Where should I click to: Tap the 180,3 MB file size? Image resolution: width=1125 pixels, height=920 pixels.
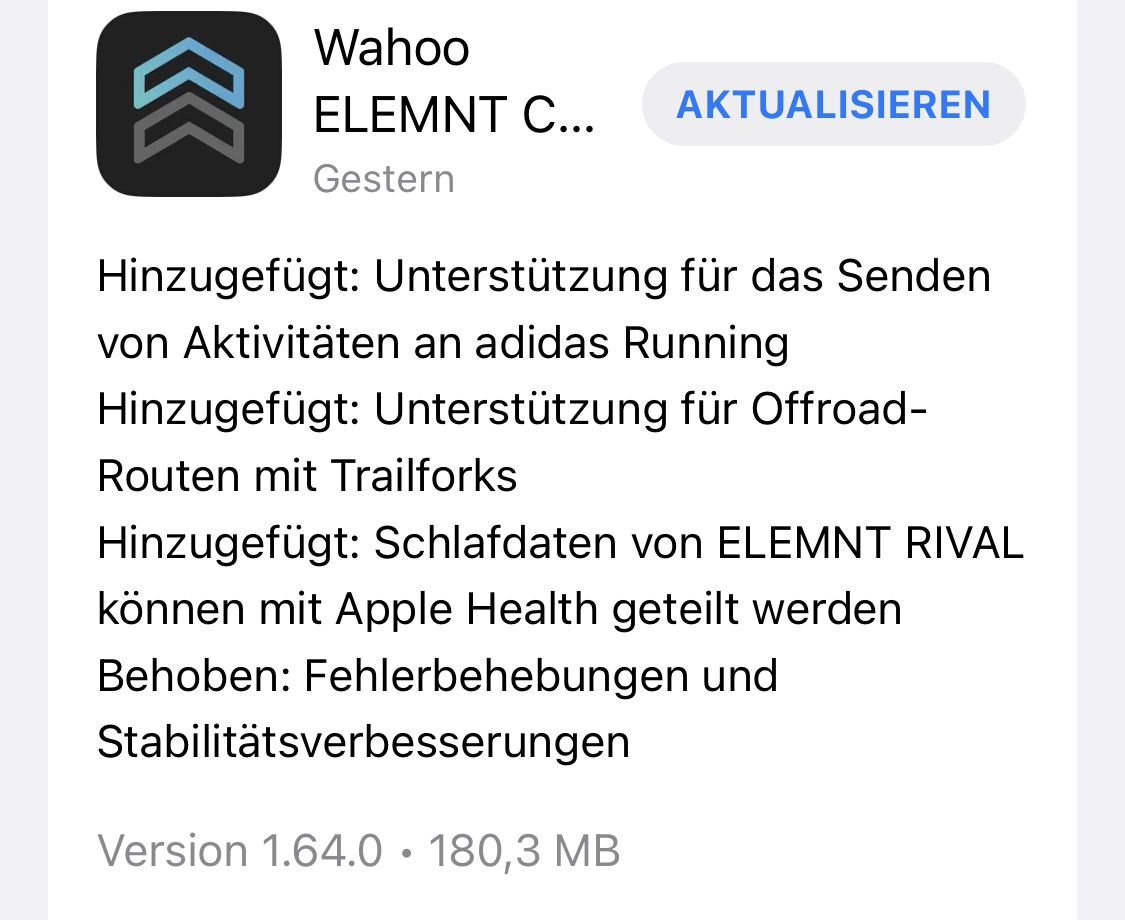(x=524, y=850)
